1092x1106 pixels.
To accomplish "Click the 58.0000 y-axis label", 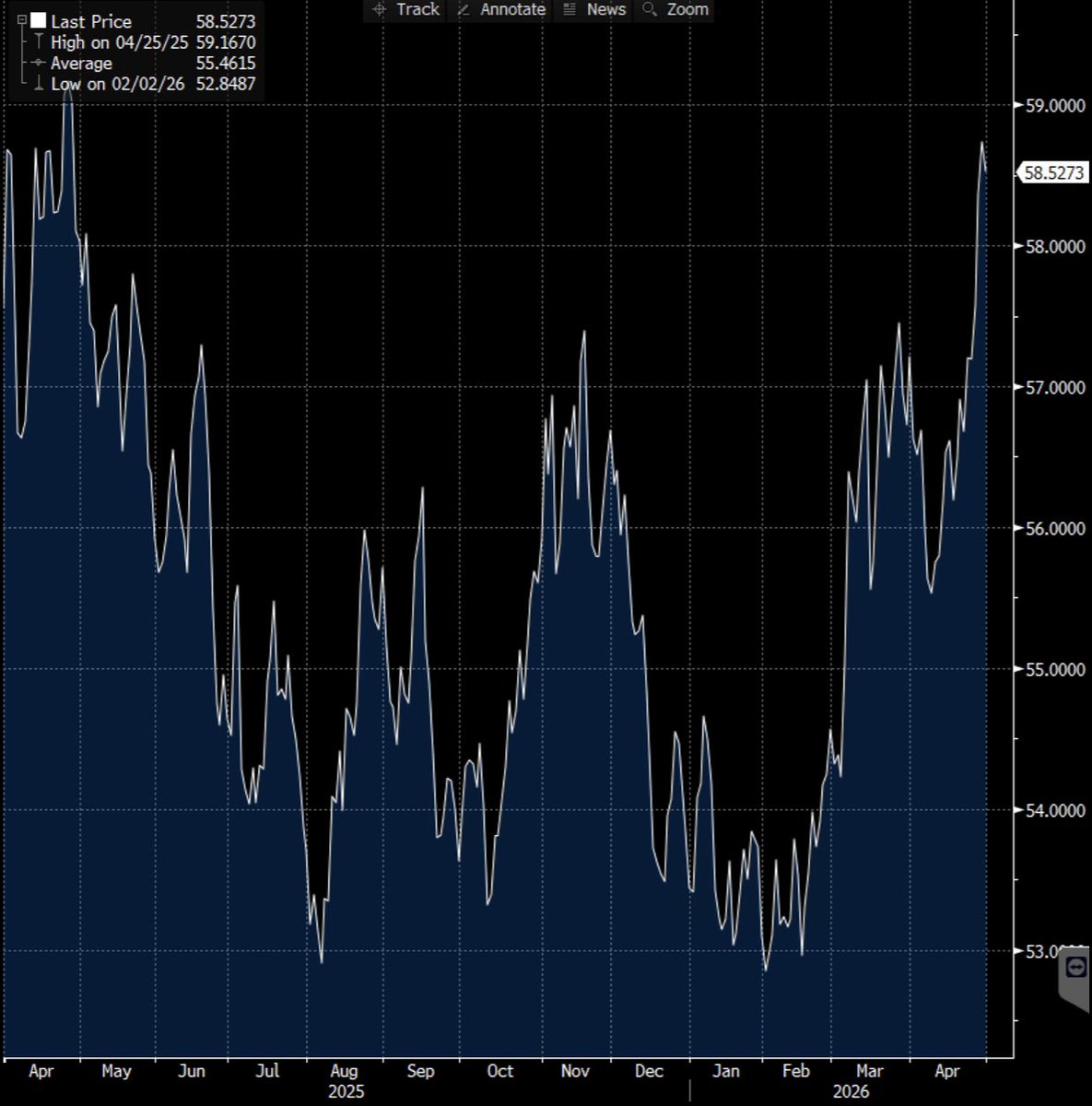I will pos(1055,246).
